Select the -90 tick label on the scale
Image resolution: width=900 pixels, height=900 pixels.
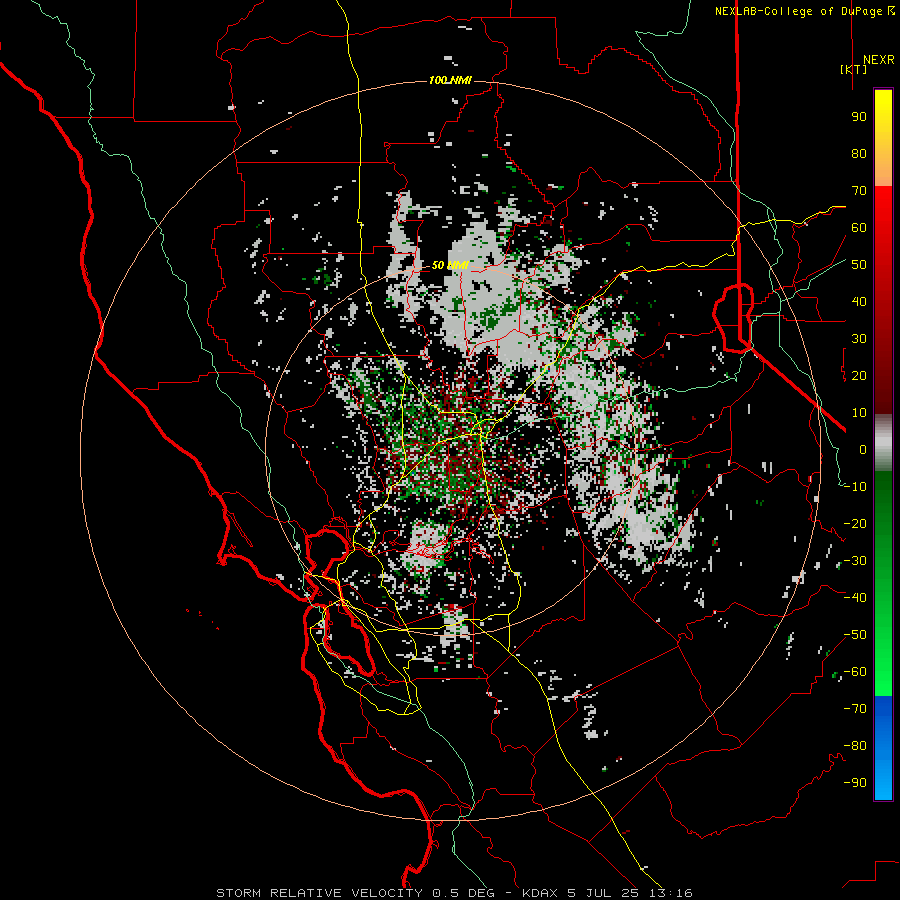point(855,783)
